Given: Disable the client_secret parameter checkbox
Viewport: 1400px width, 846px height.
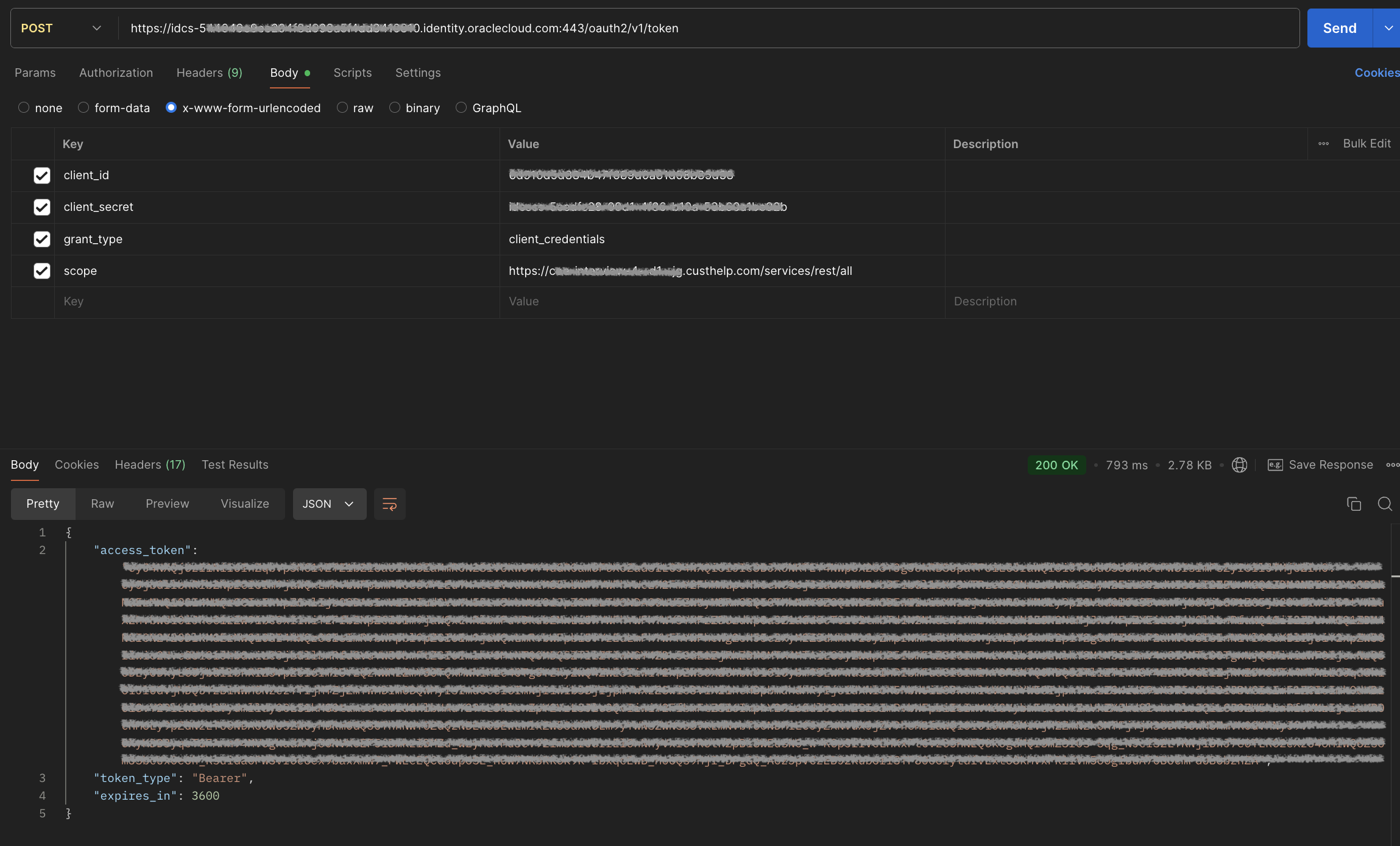Looking at the screenshot, I should tap(41, 207).
